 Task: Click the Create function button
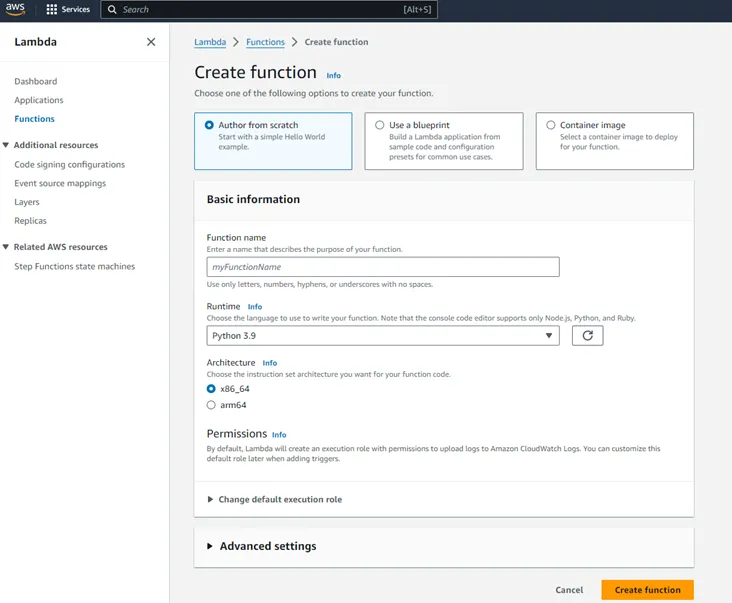[x=648, y=590]
